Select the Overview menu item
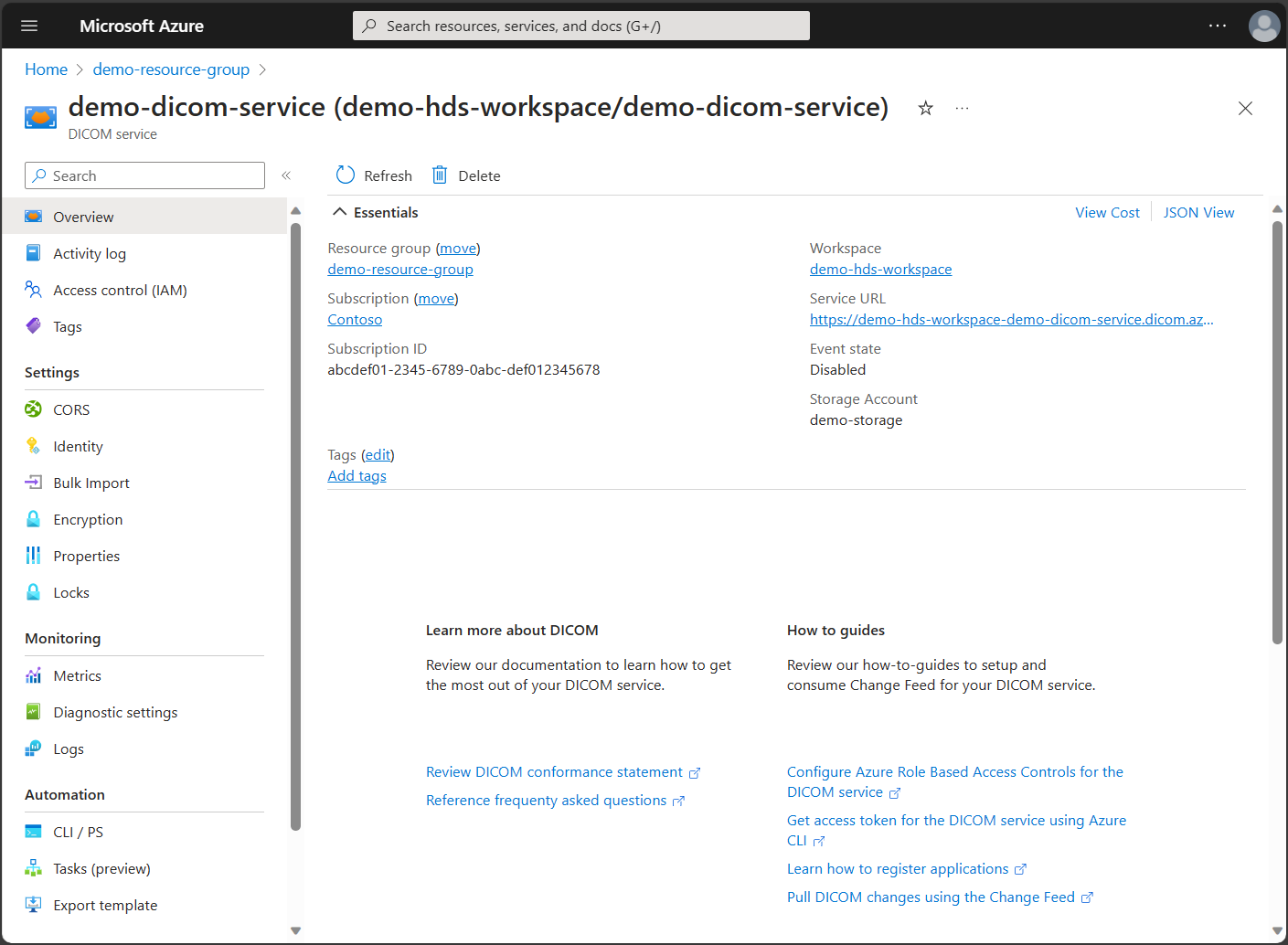Screen dimensions: 1288x945 pos(144,217)
